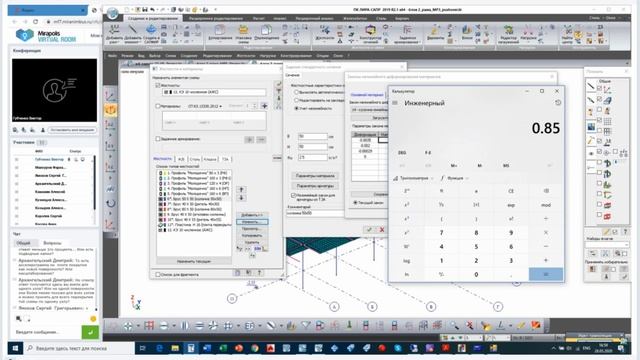Click the multiply key in the calculator

point(546,233)
